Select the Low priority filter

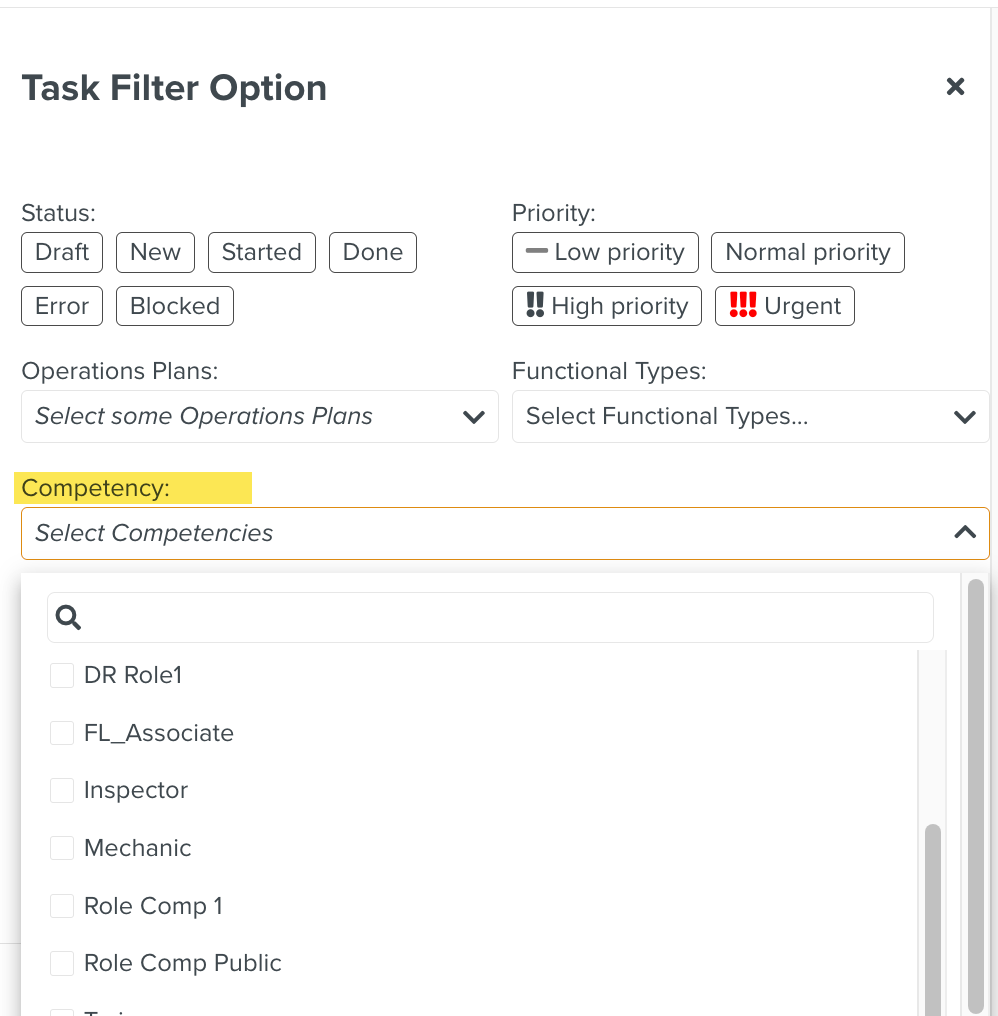pos(605,252)
